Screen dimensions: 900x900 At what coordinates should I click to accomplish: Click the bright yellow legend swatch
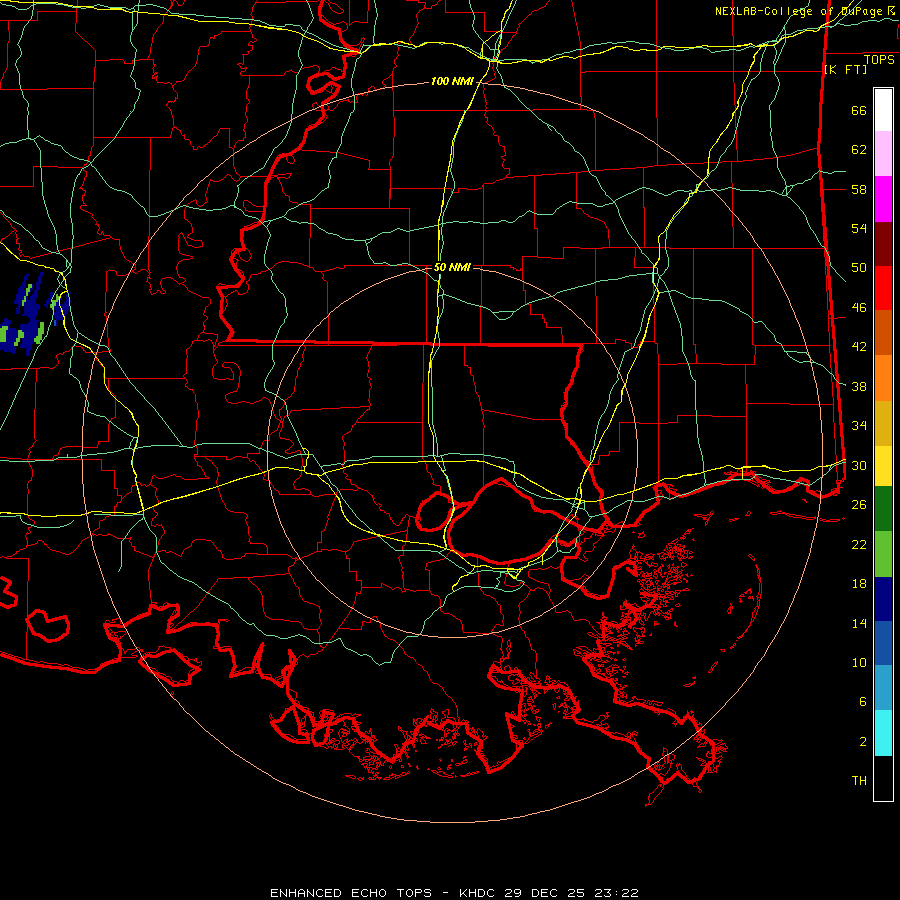pos(883,466)
